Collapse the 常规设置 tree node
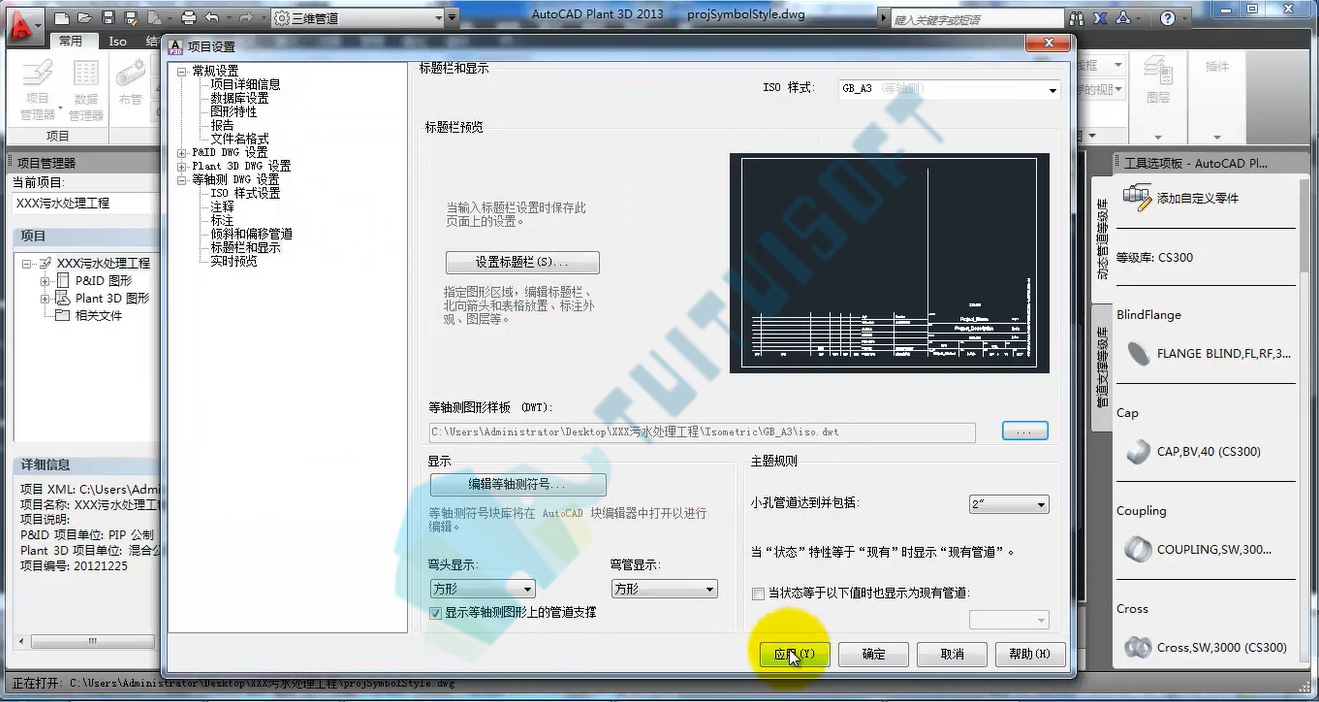 (x=182, y=71)
